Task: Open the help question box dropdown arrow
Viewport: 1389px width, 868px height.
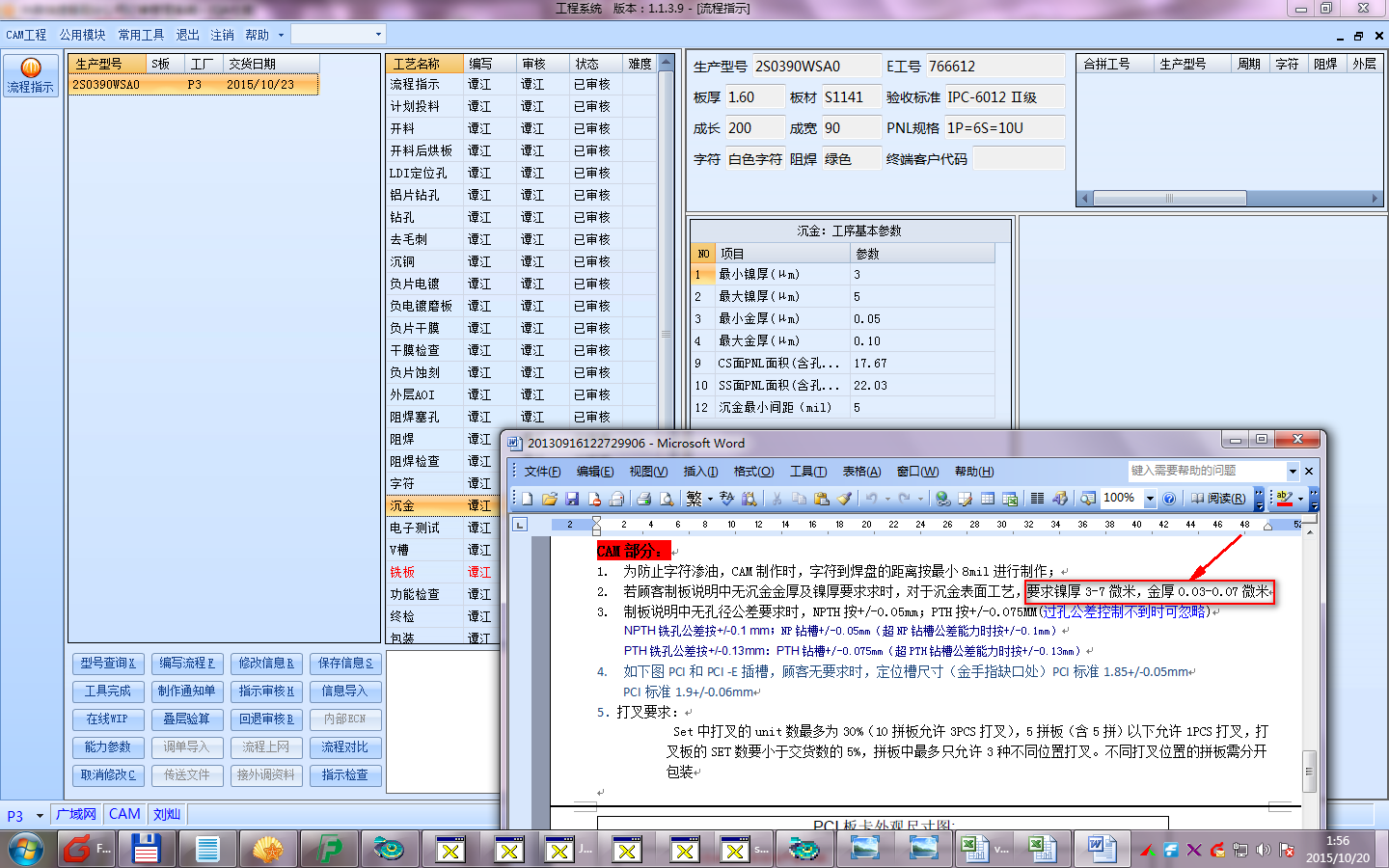Action: click(x=1293, y=471)
